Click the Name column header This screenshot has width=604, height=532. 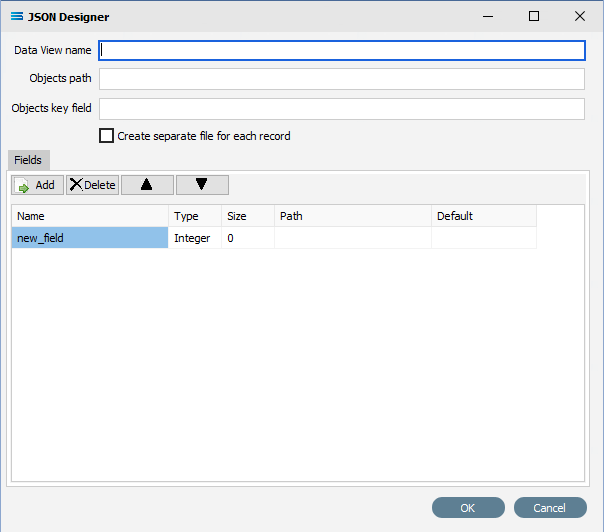click(90, 216)
